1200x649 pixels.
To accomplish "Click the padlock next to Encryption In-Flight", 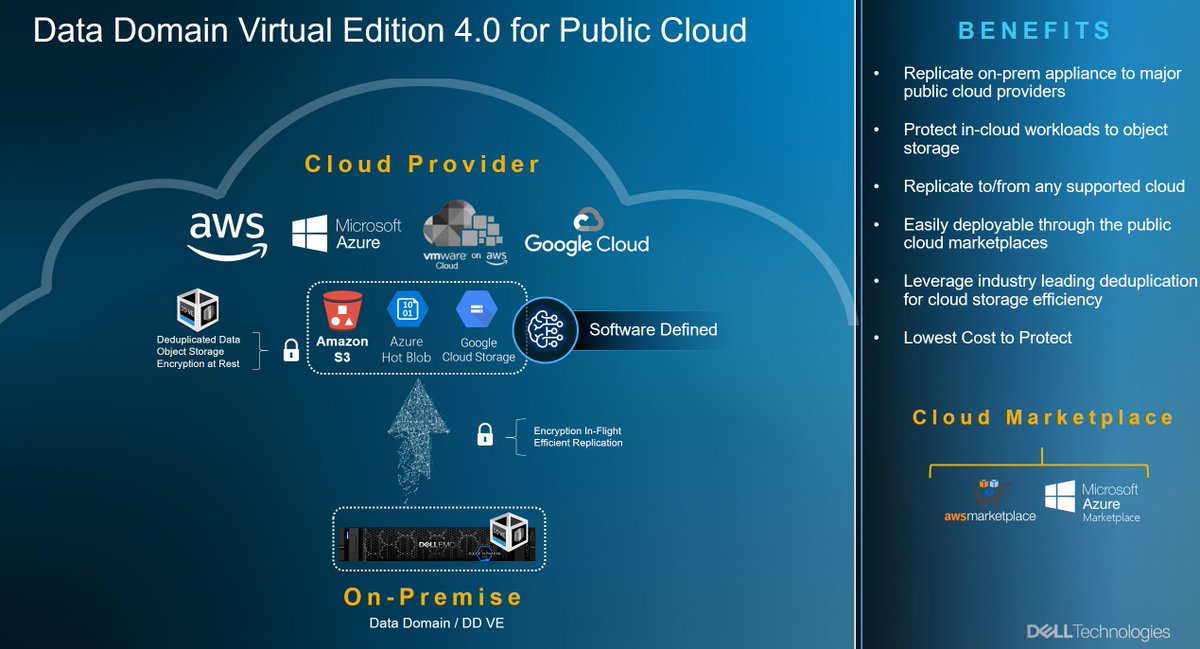I will point(484,434).
